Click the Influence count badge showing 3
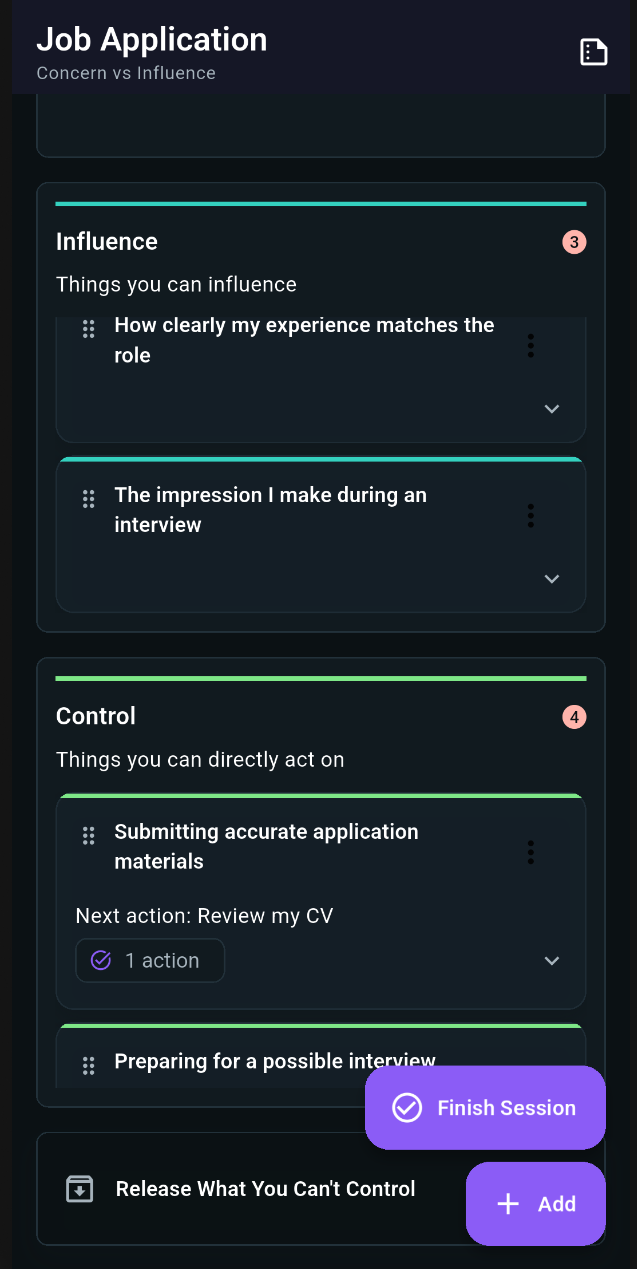This screenshot has width=637, height=1269. (x=574, y=242)
